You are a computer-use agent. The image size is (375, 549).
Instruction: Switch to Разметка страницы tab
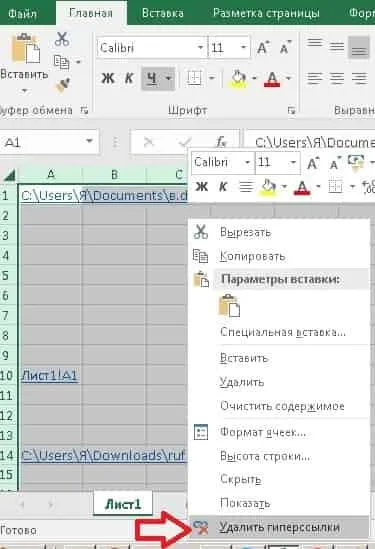pyautogui.click(x=266, y=13)
